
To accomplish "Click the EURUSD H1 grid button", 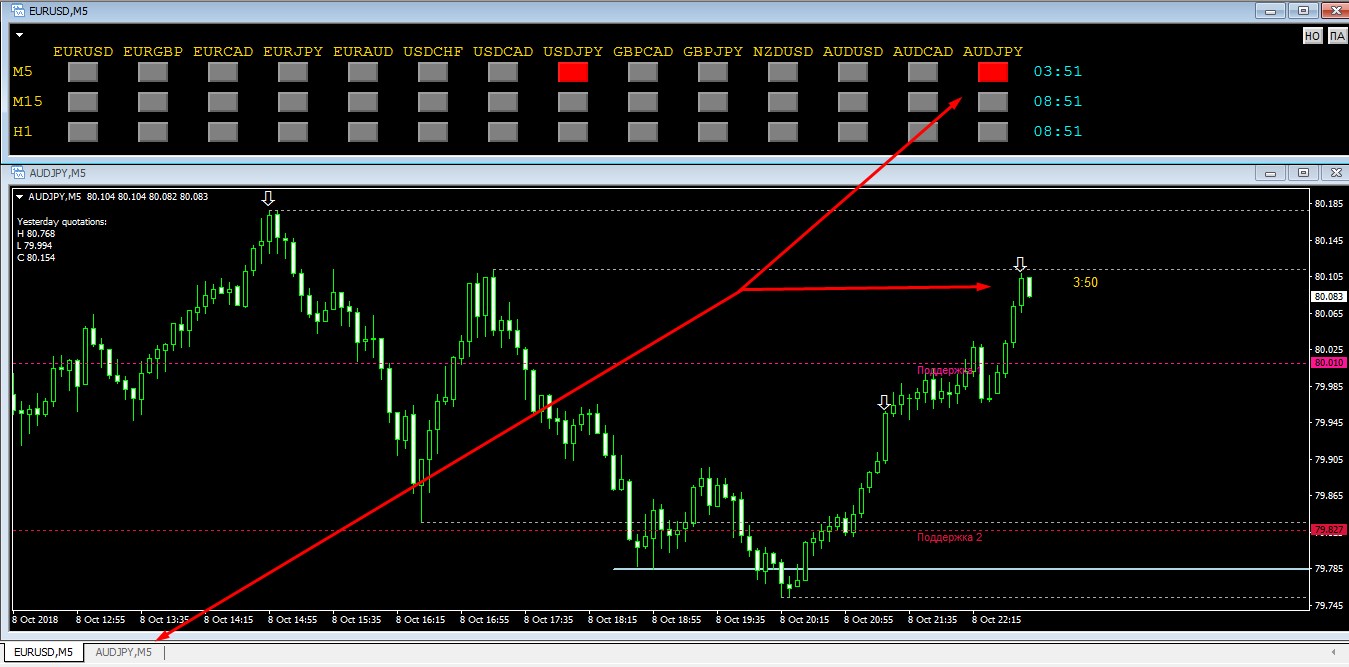I will 83,132.
